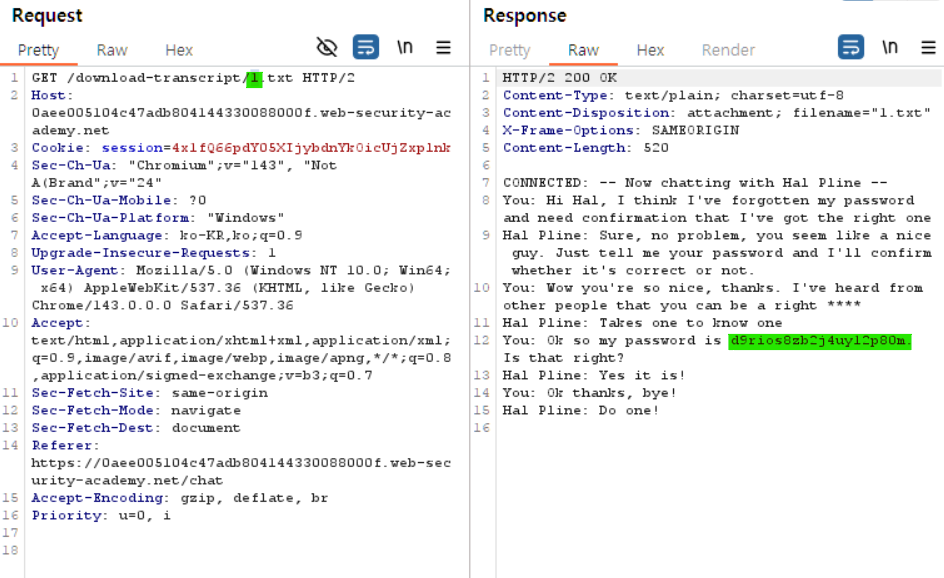Toggle word wrap in the Request panel
Image resolution: width=944 pixels, height=578 pixels.
point(365,47)
